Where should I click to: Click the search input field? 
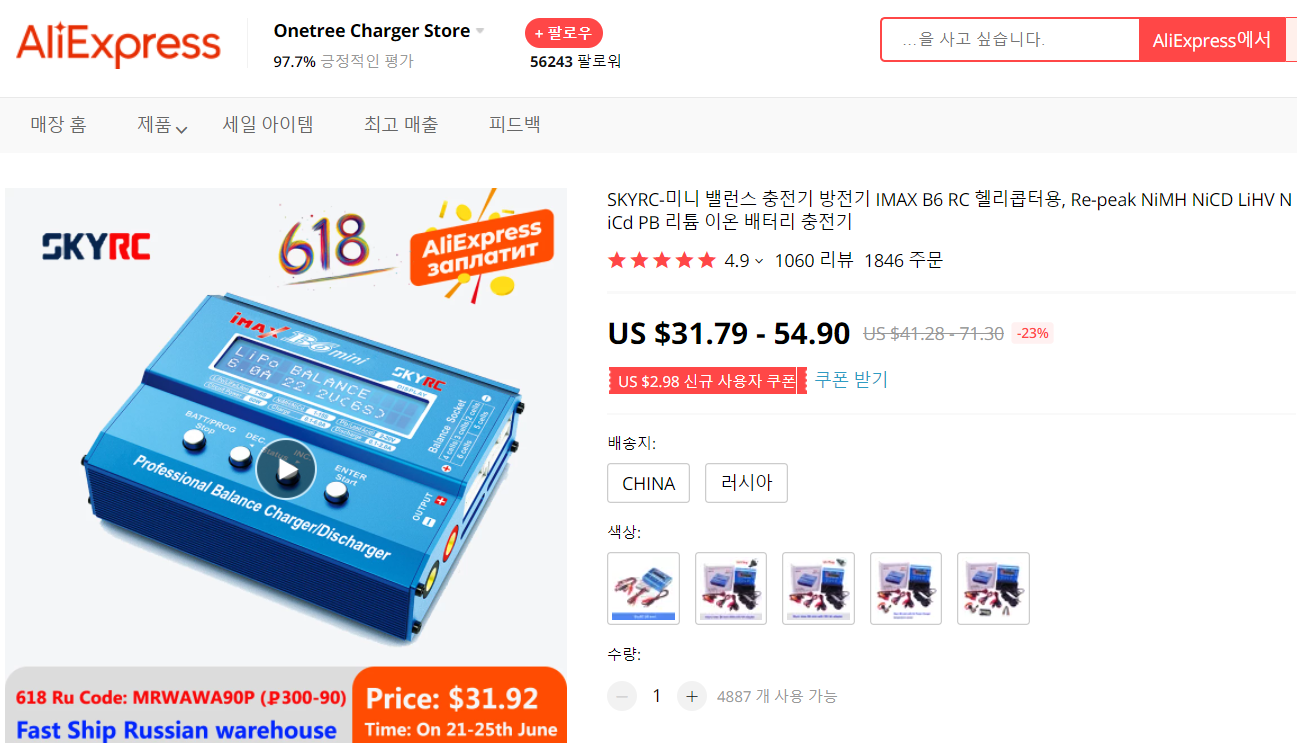tap(1010, 40)
